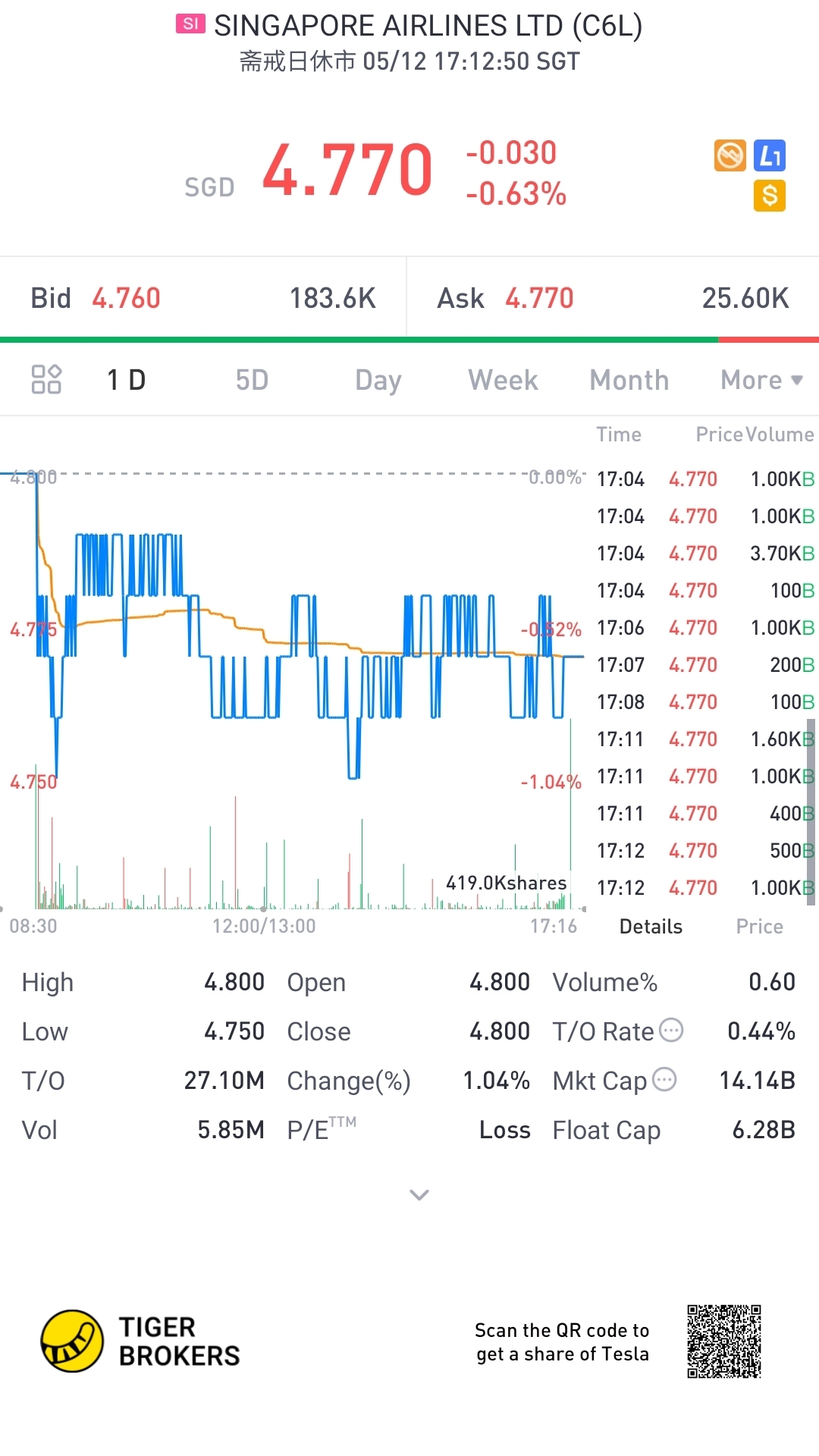
Task: Tap the Mkt Cap value 14.14B
Action: (x=757, y=1081)
